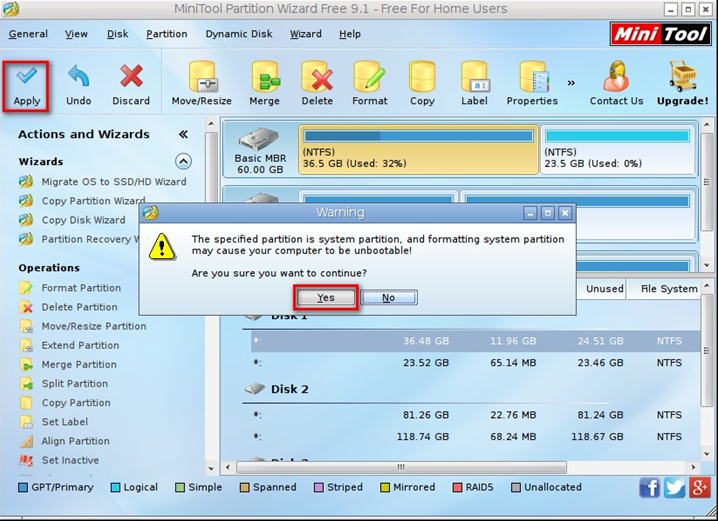Select Set Label operation
The height and width of the screenshot is (521, 718).
pos(65,422)
